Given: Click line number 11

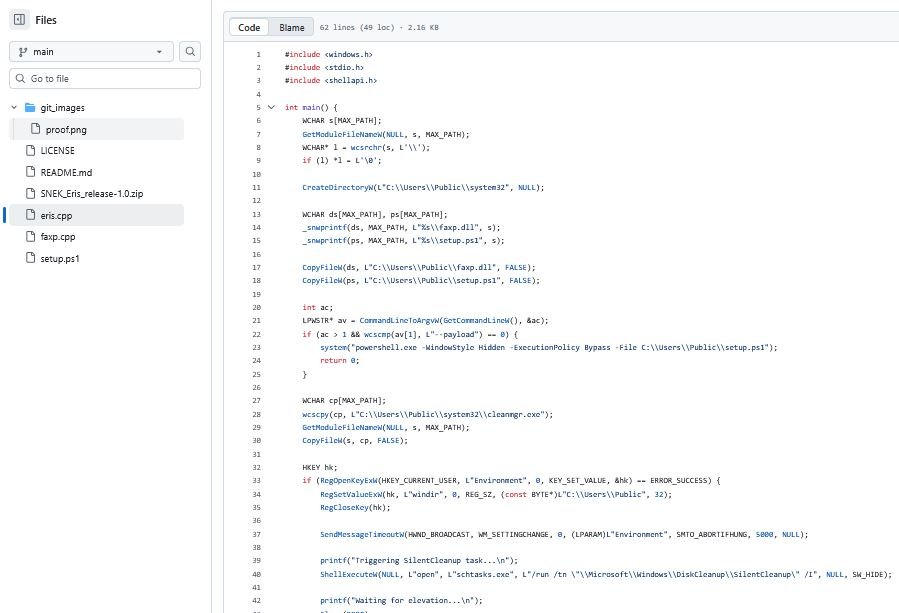Looking at the screenshot, I should coord(256,188).
